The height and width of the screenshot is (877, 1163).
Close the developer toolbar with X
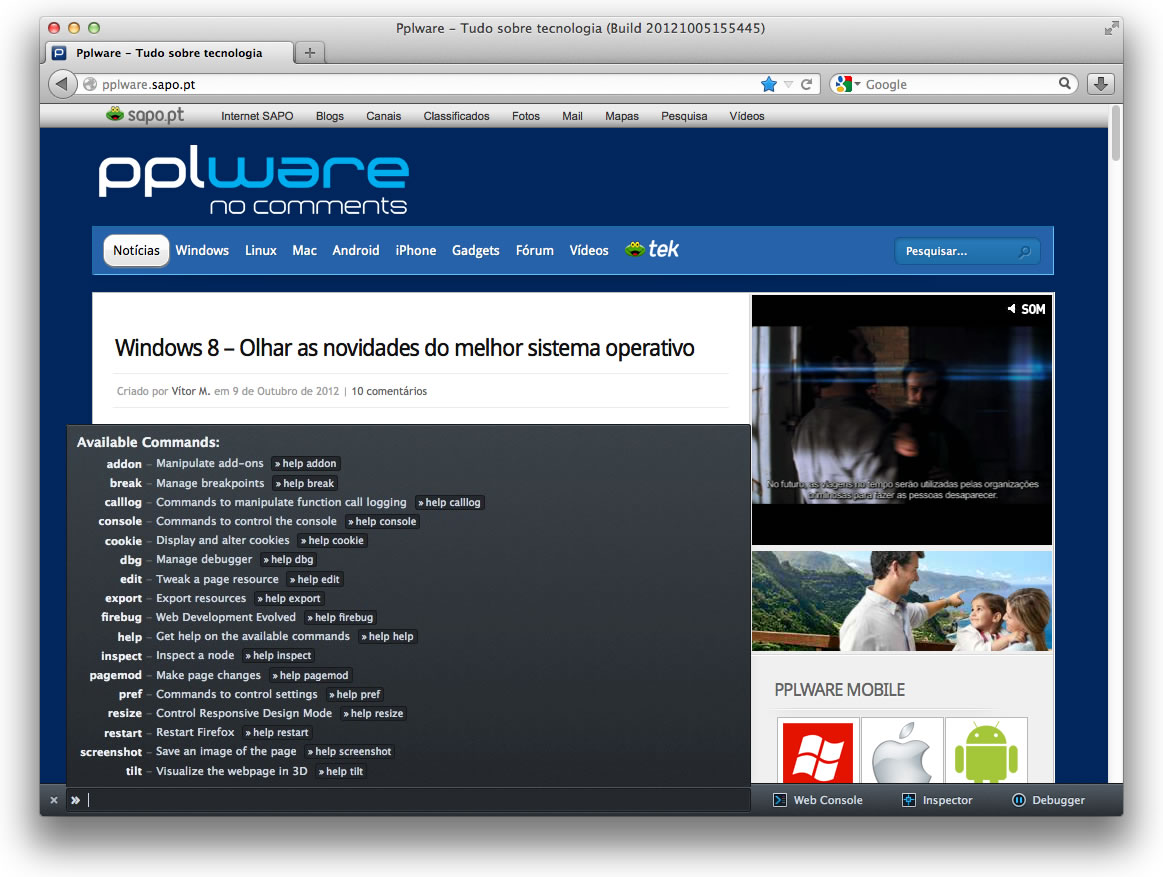pos(53,800)
